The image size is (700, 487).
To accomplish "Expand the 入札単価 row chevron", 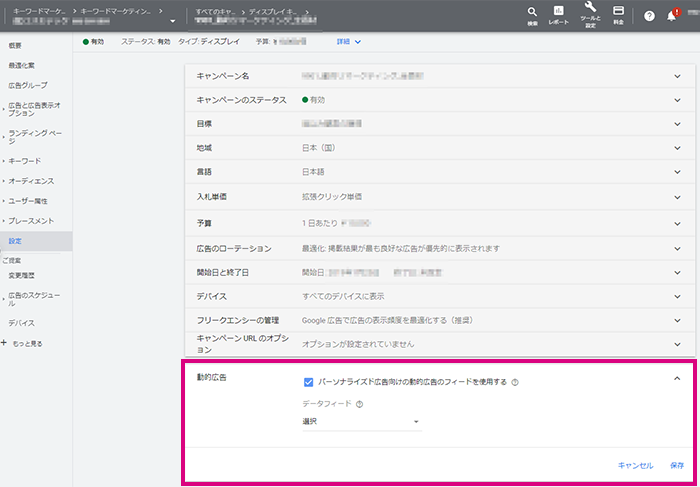I will (677, 197).
